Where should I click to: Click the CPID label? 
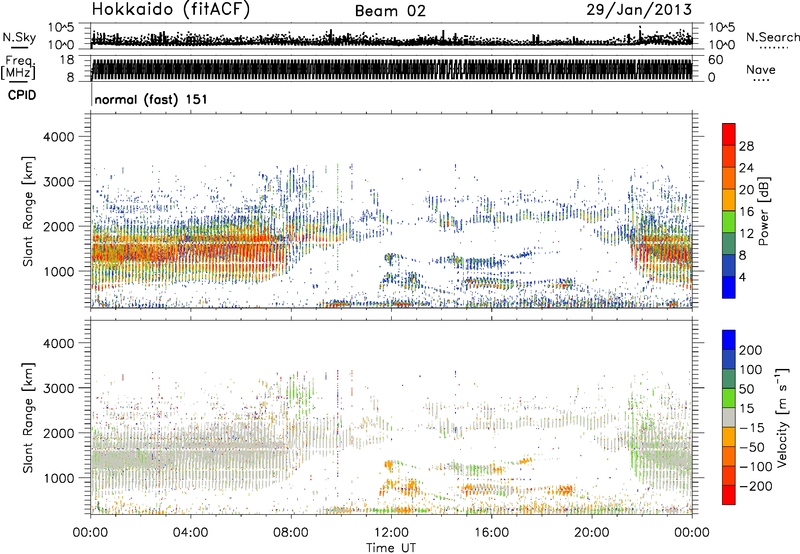[22, 95]
